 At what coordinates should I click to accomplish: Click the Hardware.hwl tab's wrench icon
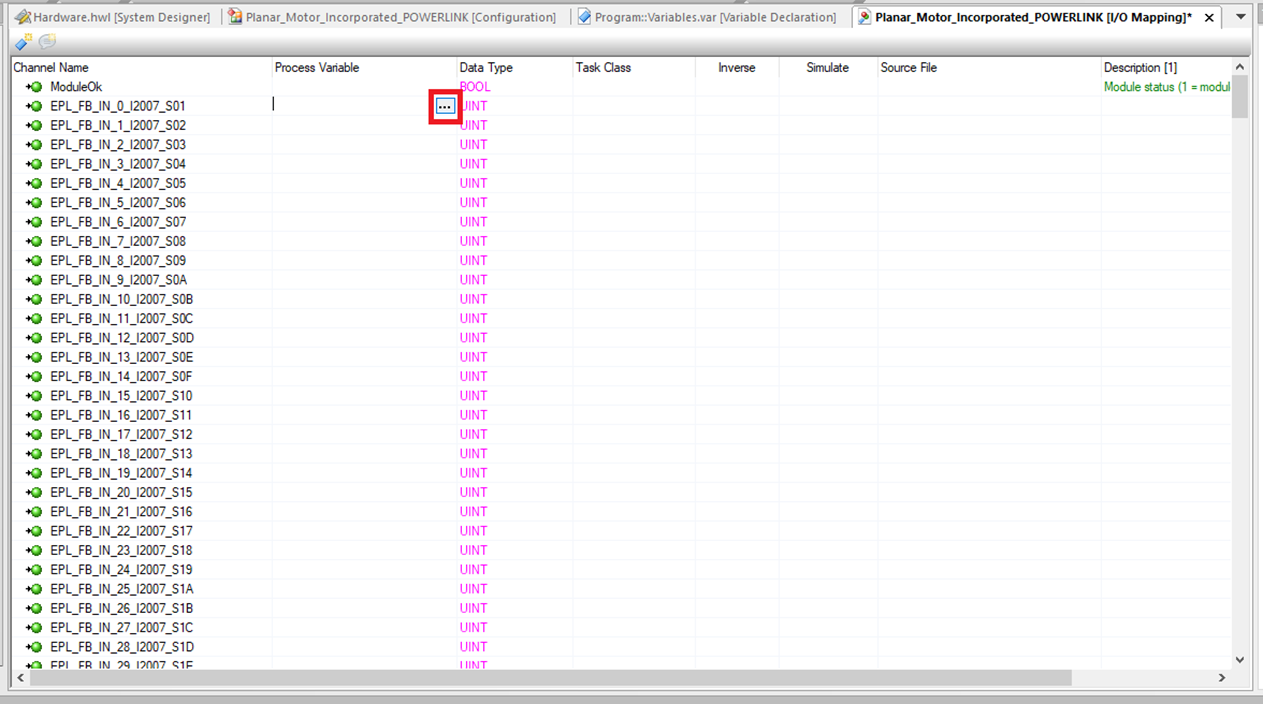tap(21, 17)
